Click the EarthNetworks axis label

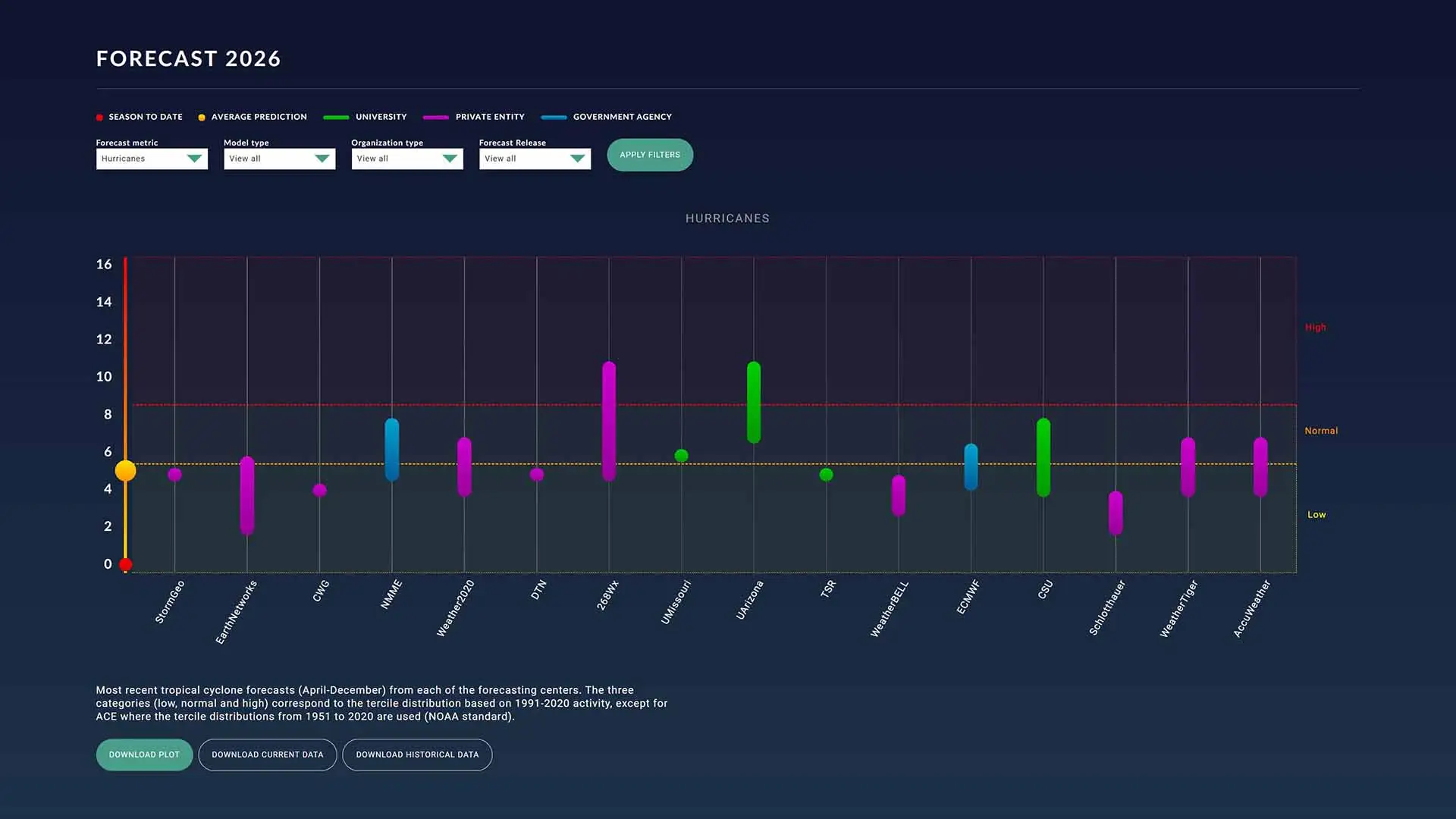tap(237, 612)
